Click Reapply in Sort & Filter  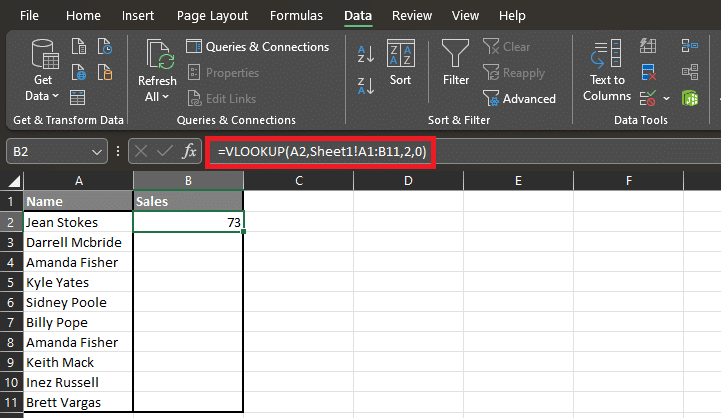[514, 73]
